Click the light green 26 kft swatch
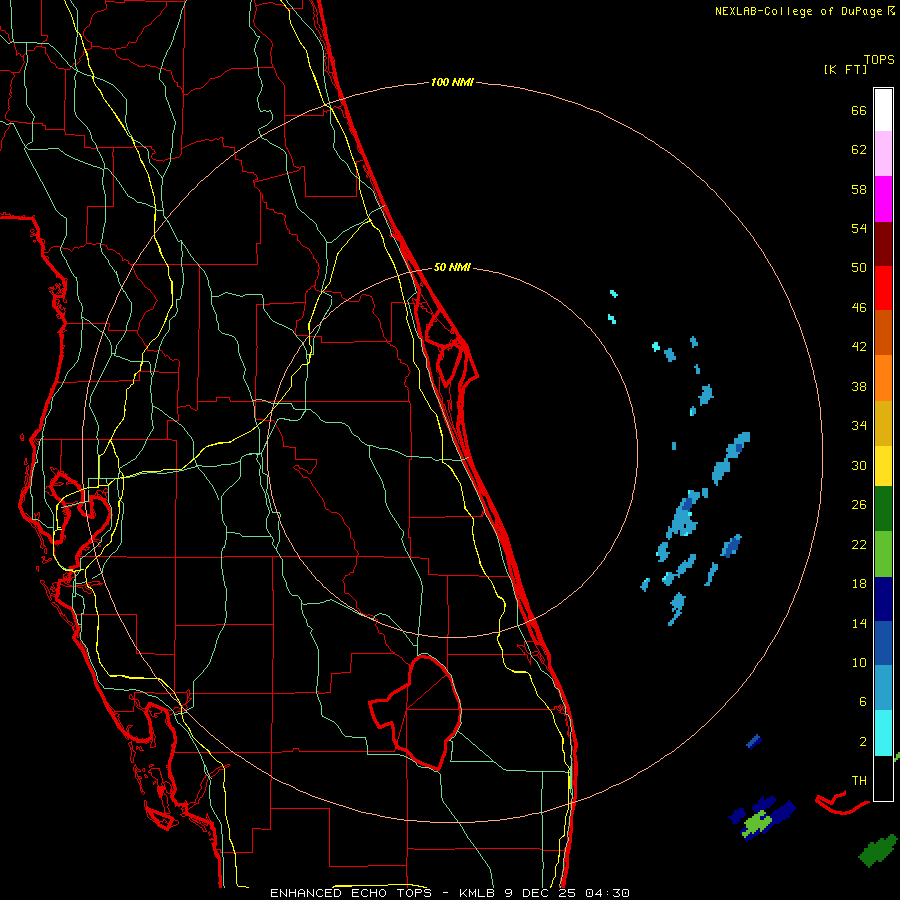900x900 pixels. pos(883,554)
